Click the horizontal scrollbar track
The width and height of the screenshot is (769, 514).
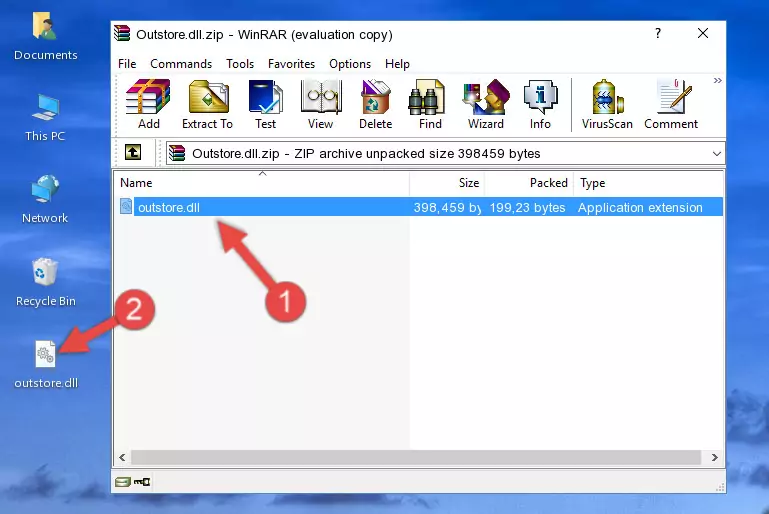point(416,457)
